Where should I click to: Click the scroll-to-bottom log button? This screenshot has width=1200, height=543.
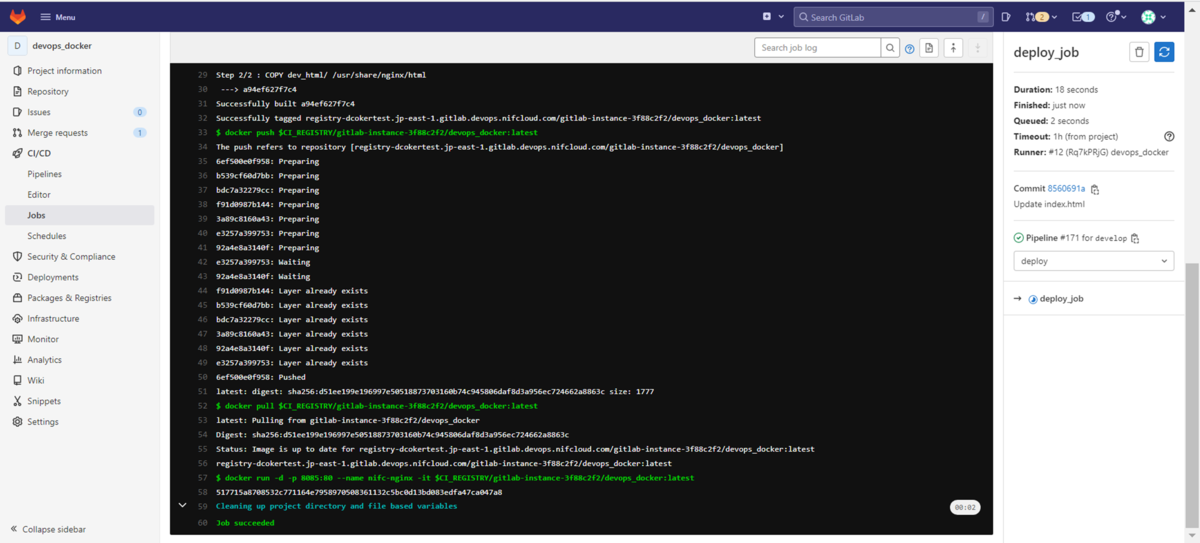978,48
